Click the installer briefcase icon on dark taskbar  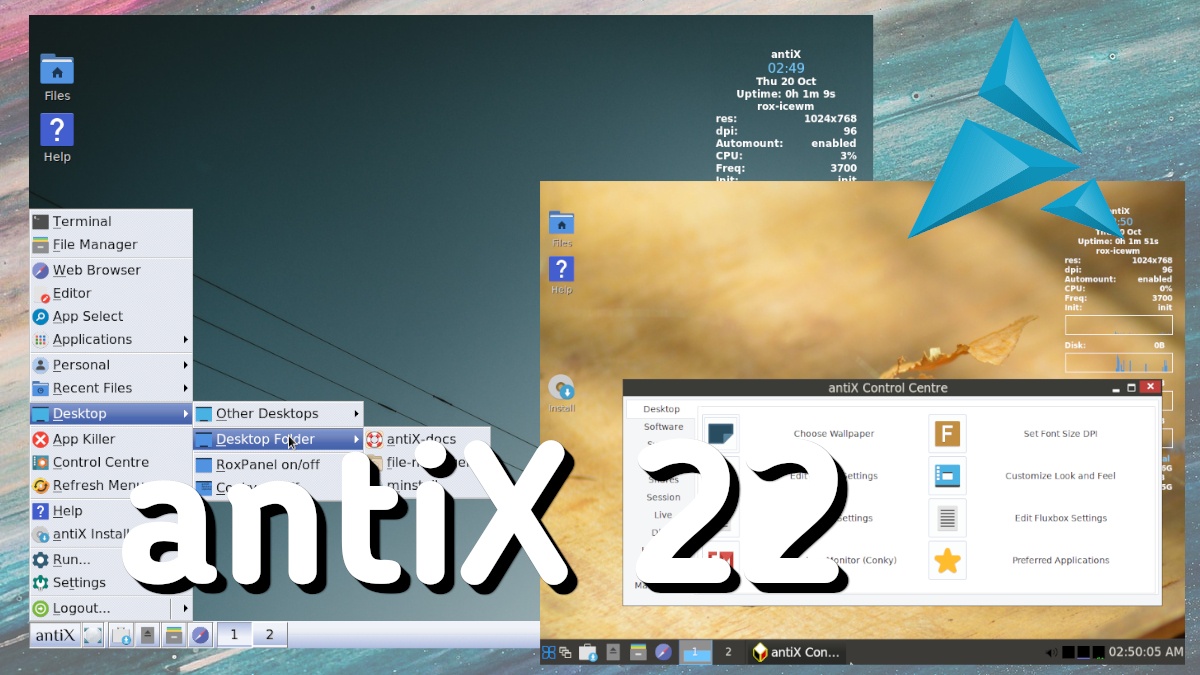[x=588, y=652]
